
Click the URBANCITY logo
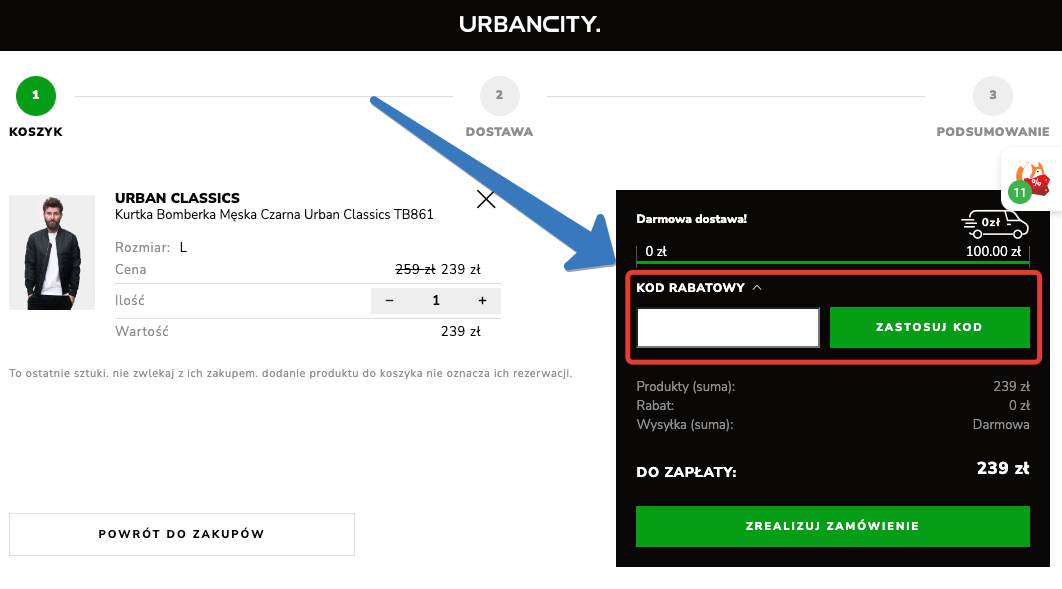tap(530, 25)
